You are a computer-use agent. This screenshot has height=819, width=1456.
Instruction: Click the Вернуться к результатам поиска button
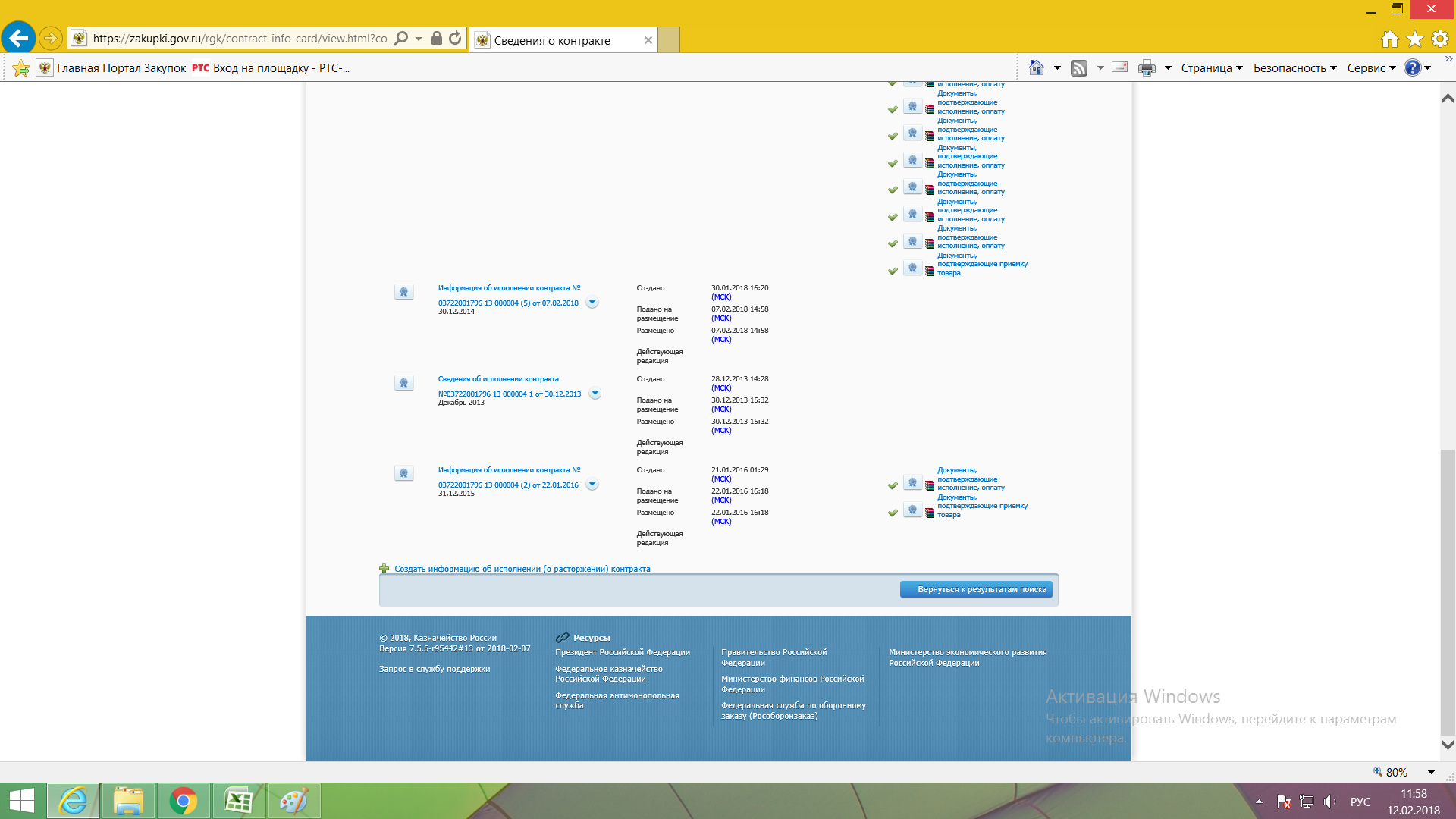pyautogui.click(x=976, y=590)
